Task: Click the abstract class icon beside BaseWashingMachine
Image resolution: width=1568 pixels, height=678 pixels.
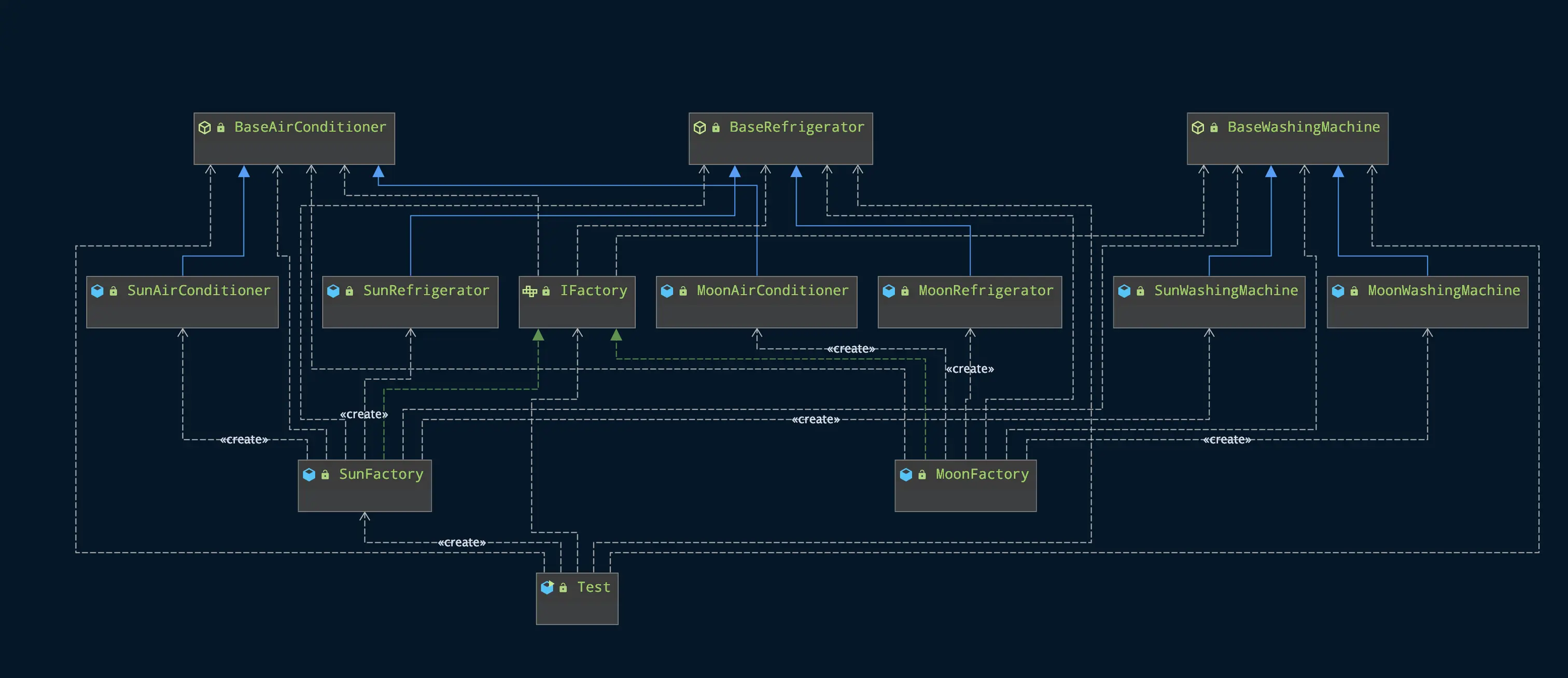Action: [1197, 127]
